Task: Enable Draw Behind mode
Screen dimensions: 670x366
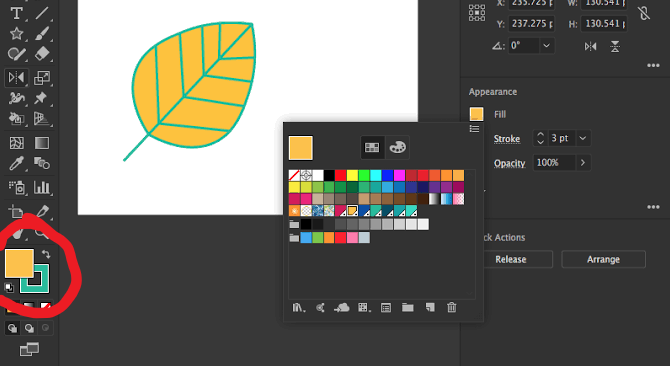Action: 29,328
